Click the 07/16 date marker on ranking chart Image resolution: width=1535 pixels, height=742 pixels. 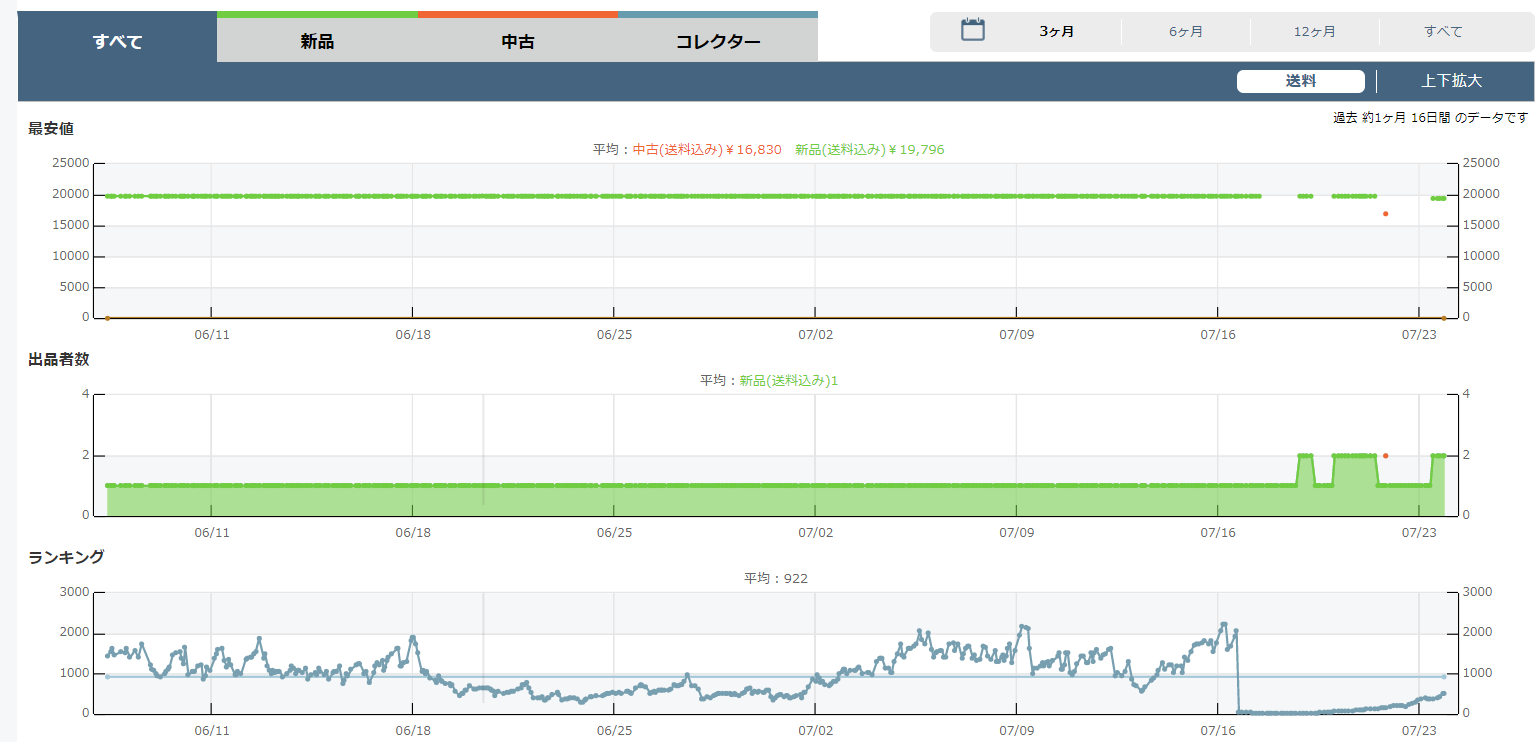pyautogui.click(x=1217, y=731)
